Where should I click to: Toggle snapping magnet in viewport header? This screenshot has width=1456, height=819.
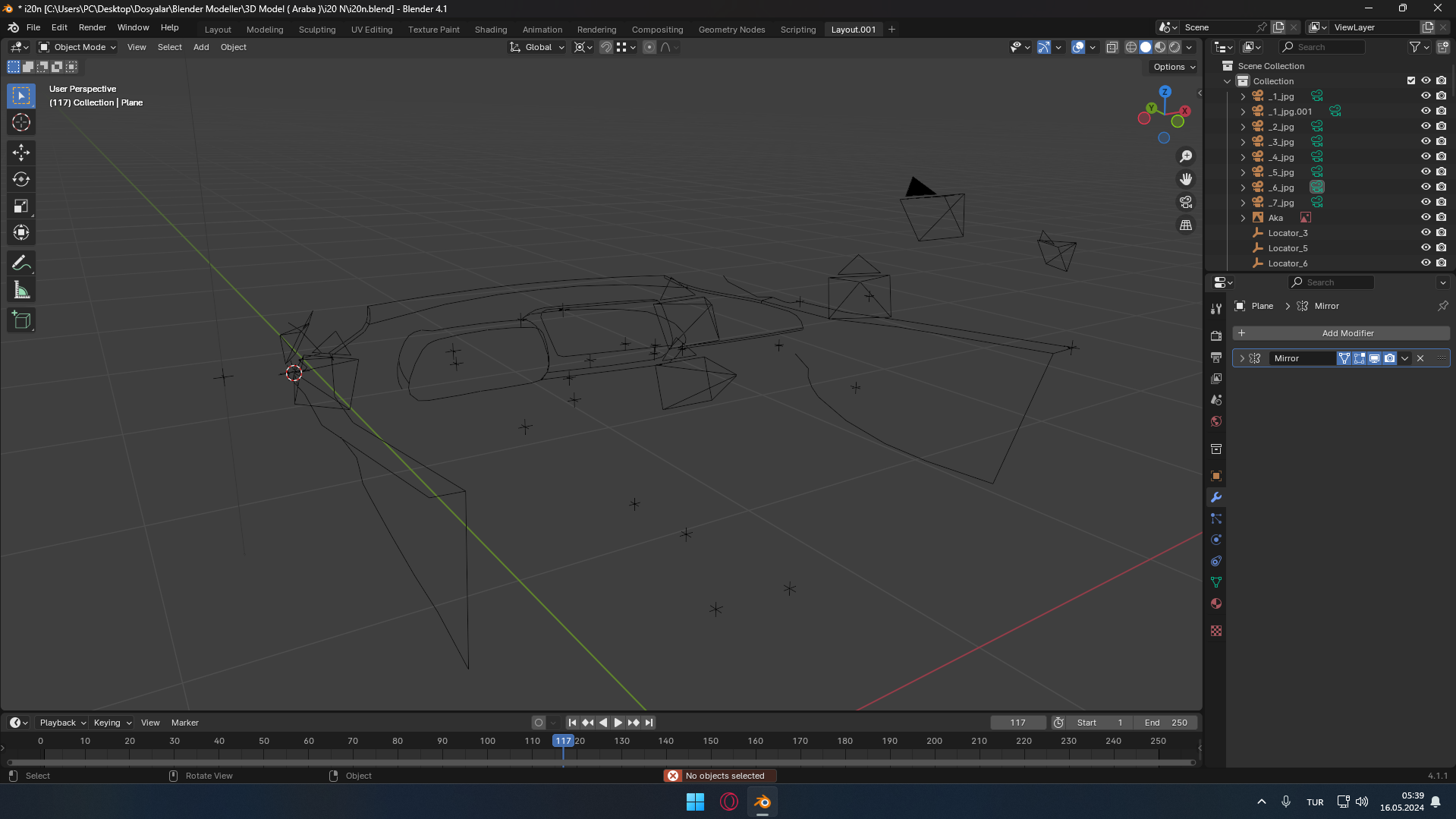pos(606,47)
